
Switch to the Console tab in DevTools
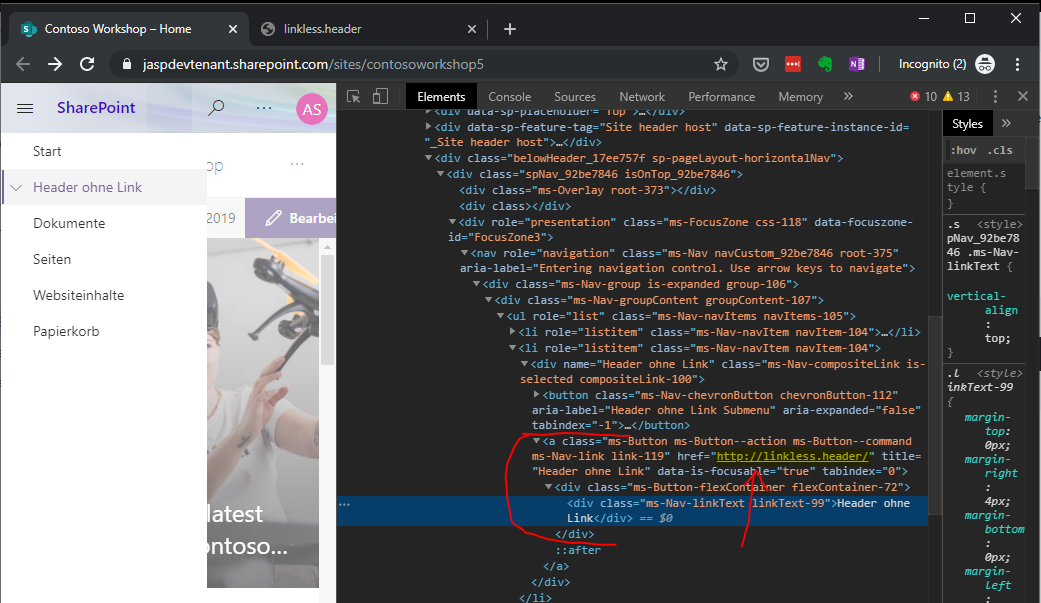click(x=510, y=96)
